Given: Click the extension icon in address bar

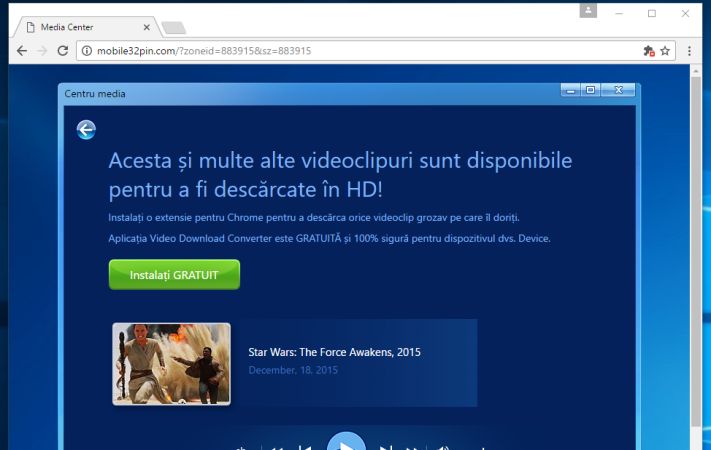Looking at the screenshot, I should point(649,51).
